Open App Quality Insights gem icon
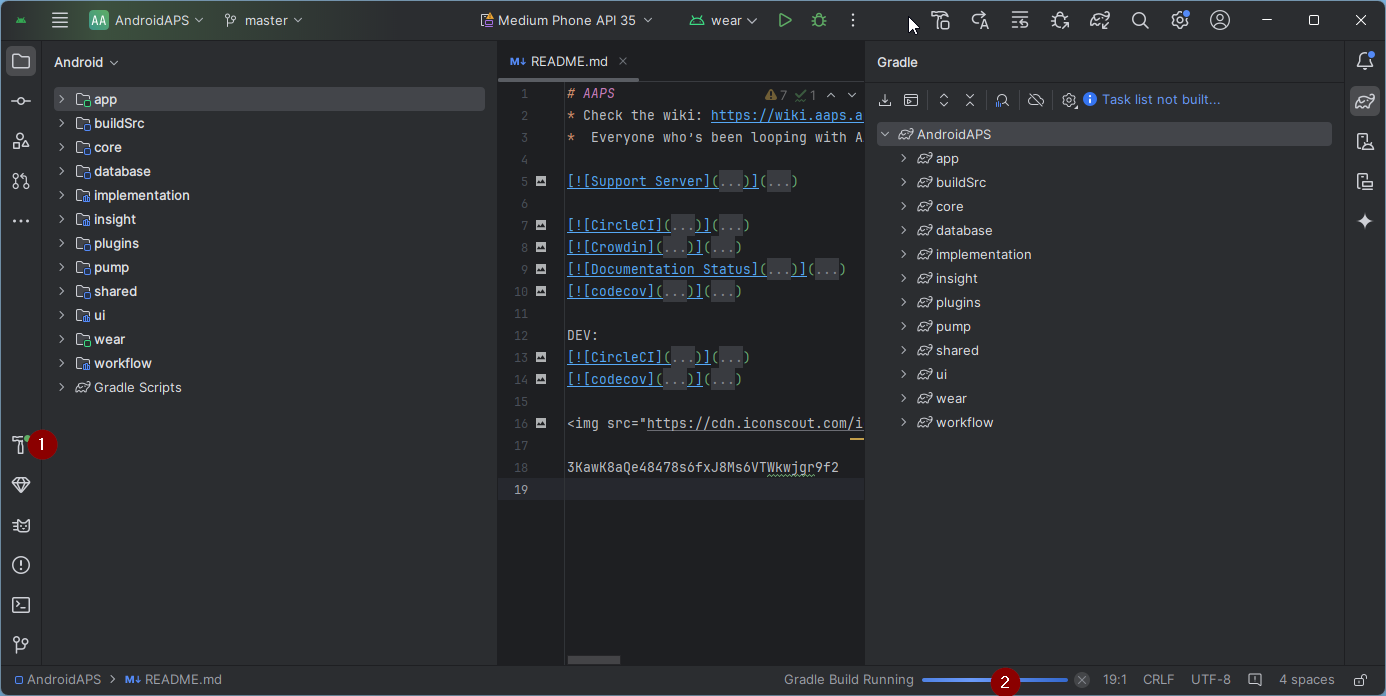 tap(21, 485)
